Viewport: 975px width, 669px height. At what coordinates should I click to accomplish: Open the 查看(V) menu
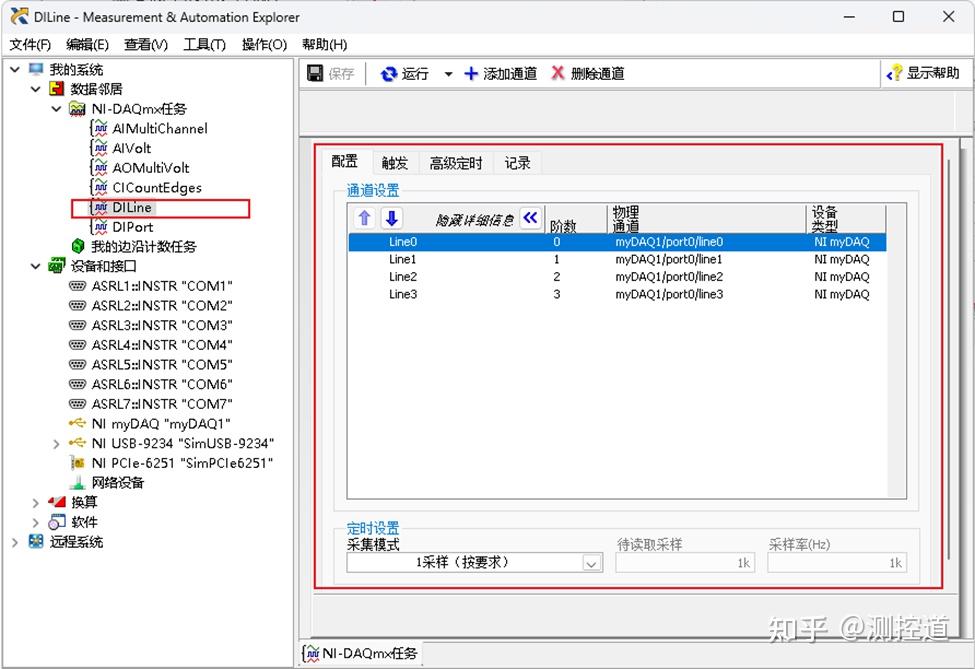point(146,45)
